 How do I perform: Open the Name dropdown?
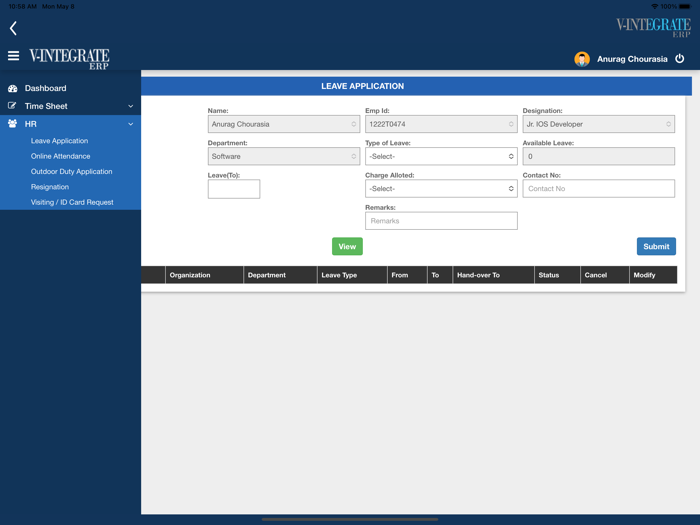point(283,124)
